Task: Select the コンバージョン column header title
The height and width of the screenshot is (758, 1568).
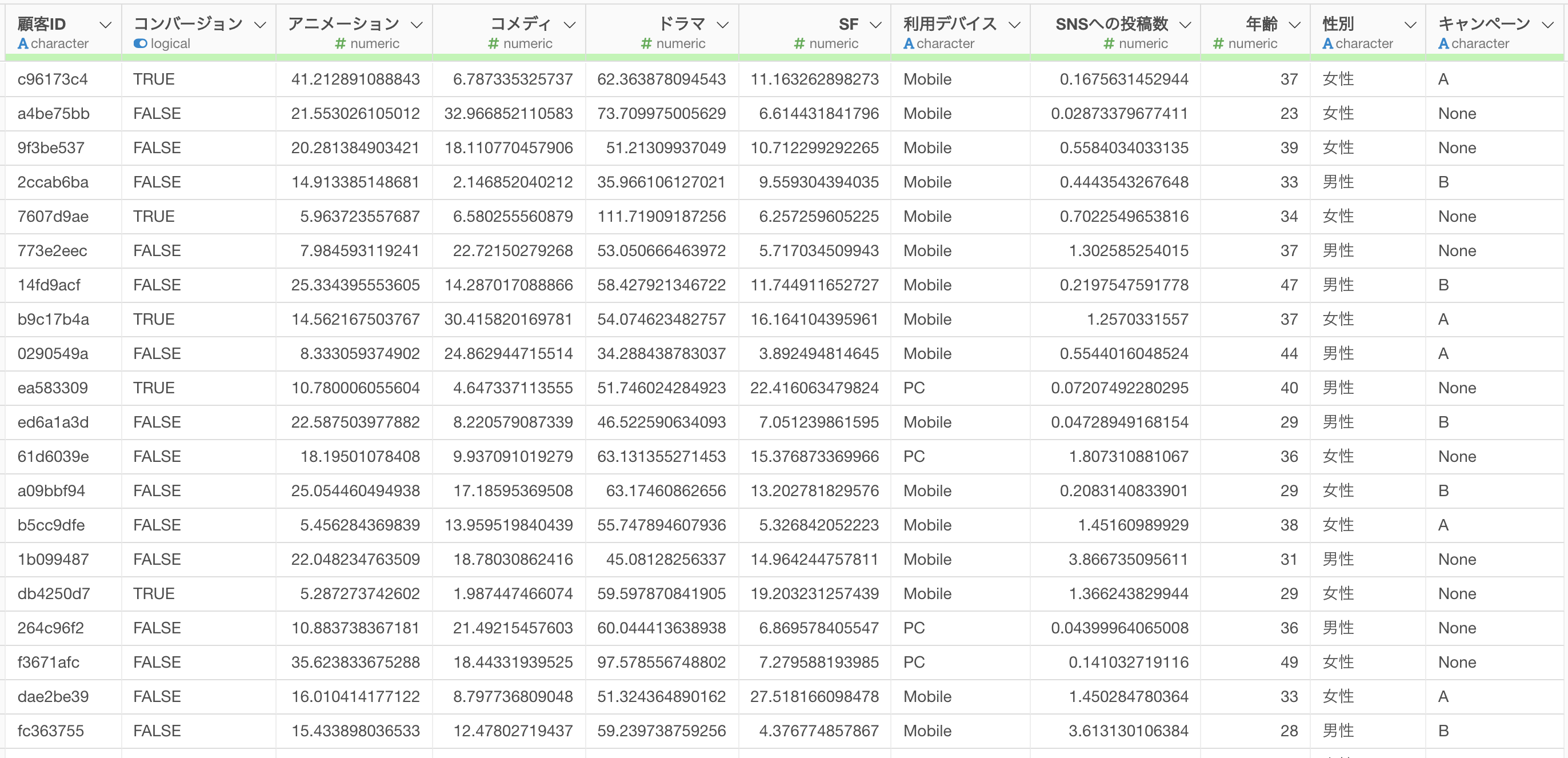Action: pyautogui.click(x=188, y=25)
